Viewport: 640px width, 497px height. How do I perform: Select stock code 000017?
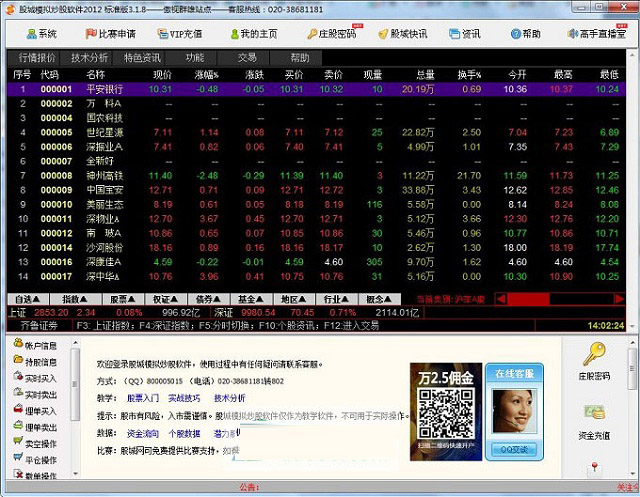[56, 276]
